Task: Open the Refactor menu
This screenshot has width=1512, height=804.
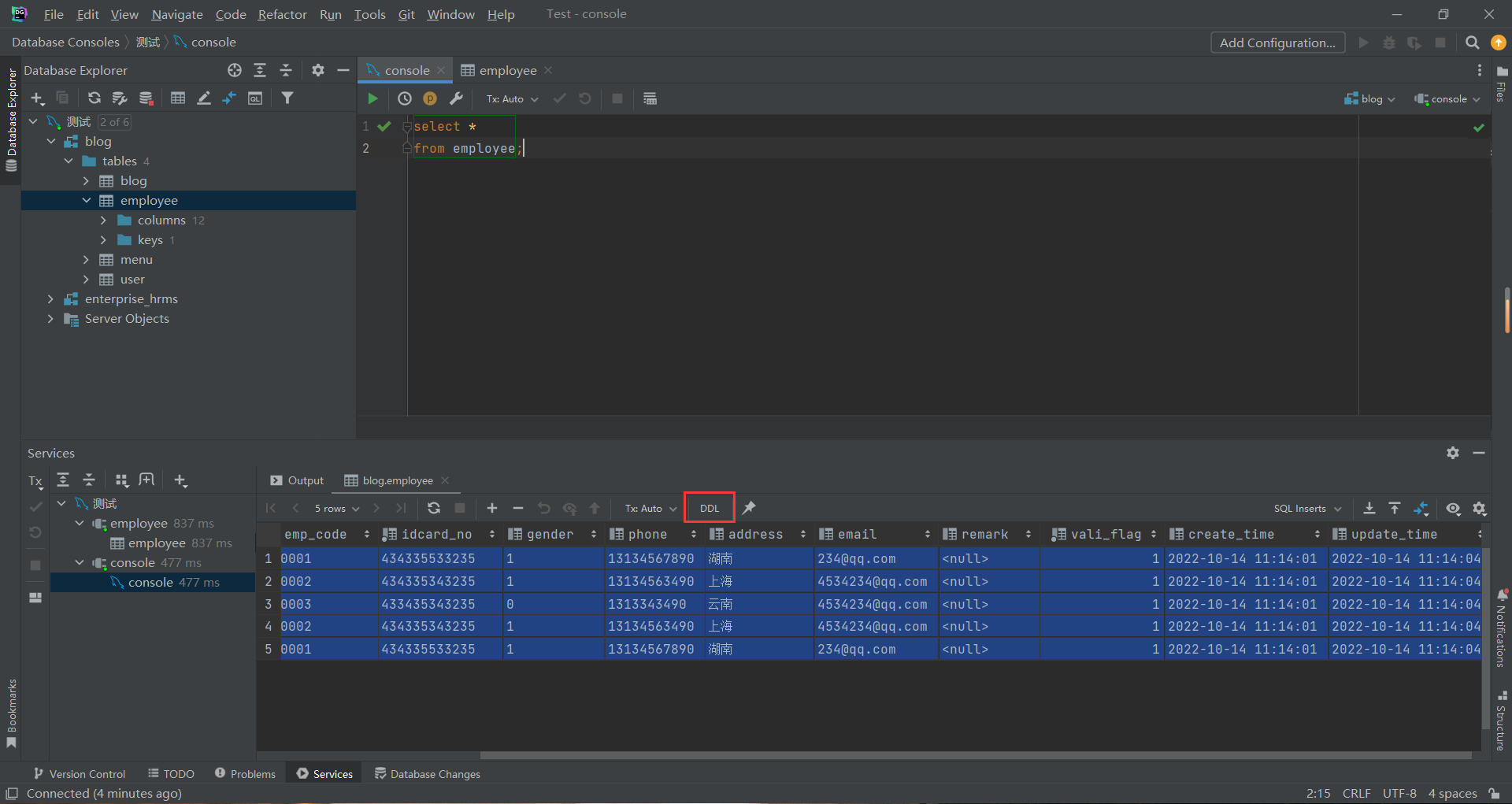Action: click(x=282, y=14)
